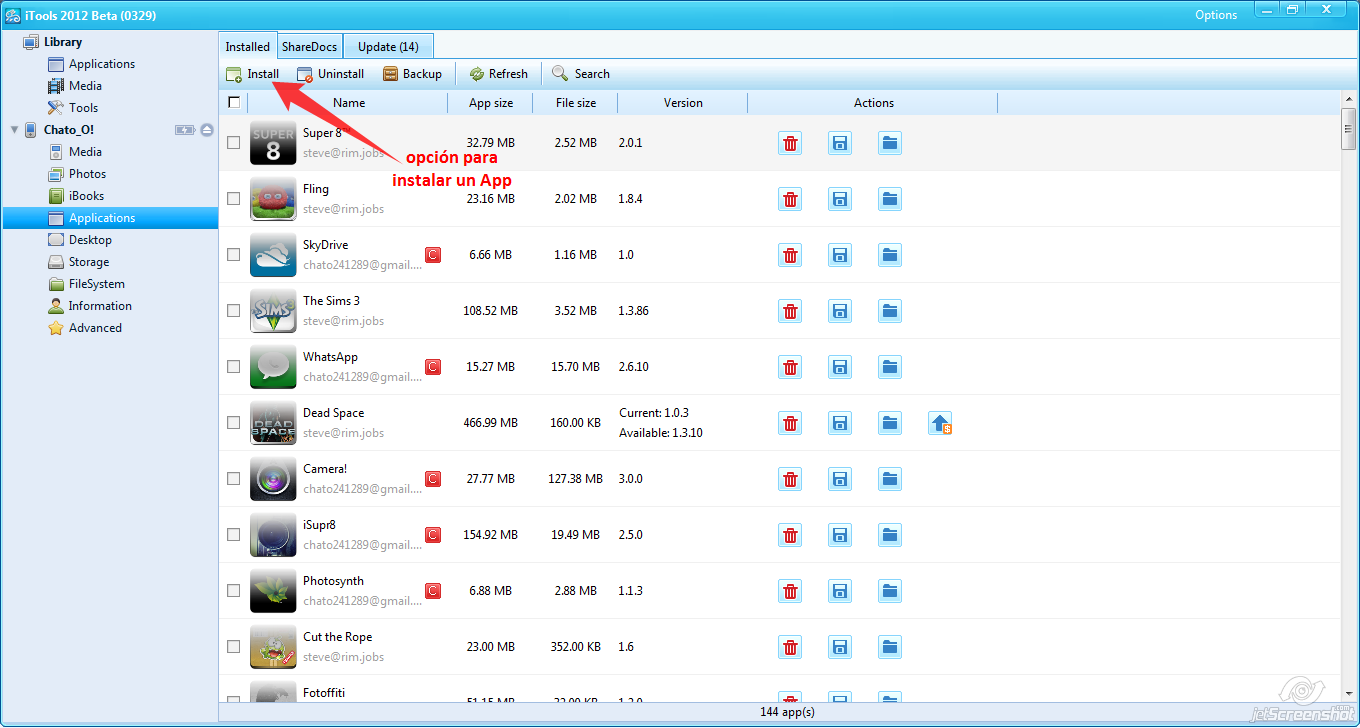Click The Sims 3 app thumbnail

(273, 311)
